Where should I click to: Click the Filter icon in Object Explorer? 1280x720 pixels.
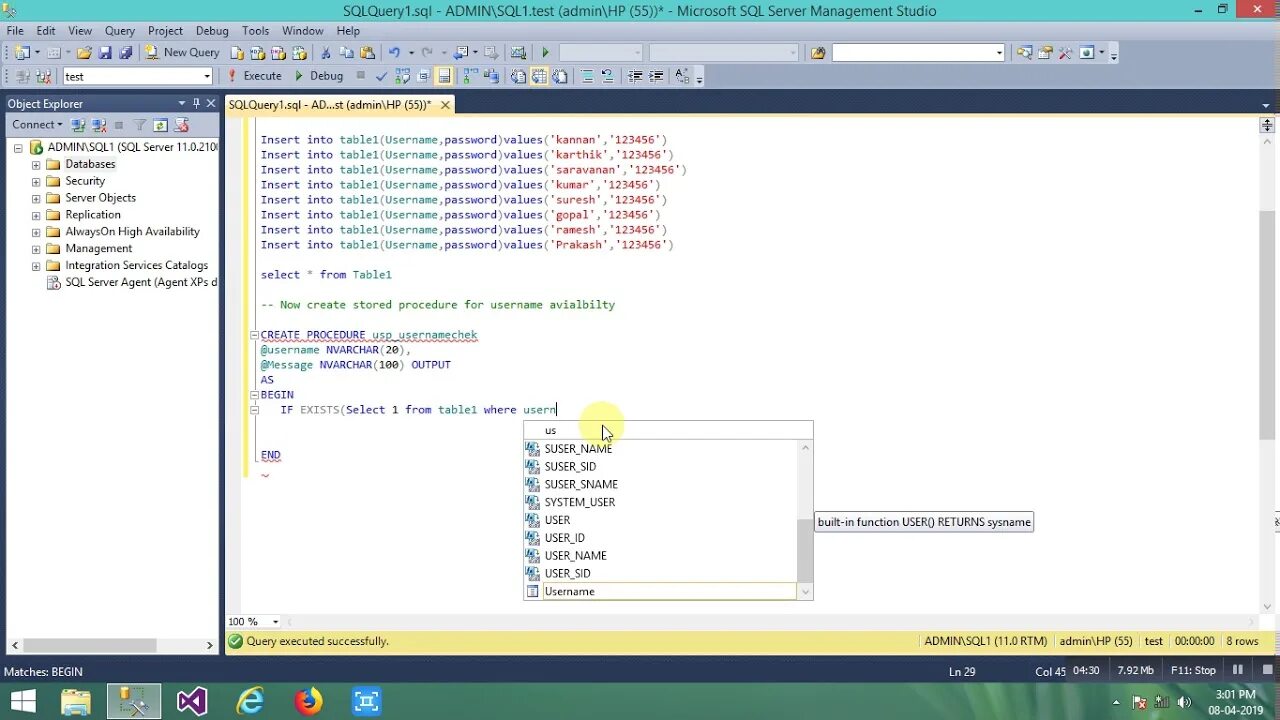(140, 125)
